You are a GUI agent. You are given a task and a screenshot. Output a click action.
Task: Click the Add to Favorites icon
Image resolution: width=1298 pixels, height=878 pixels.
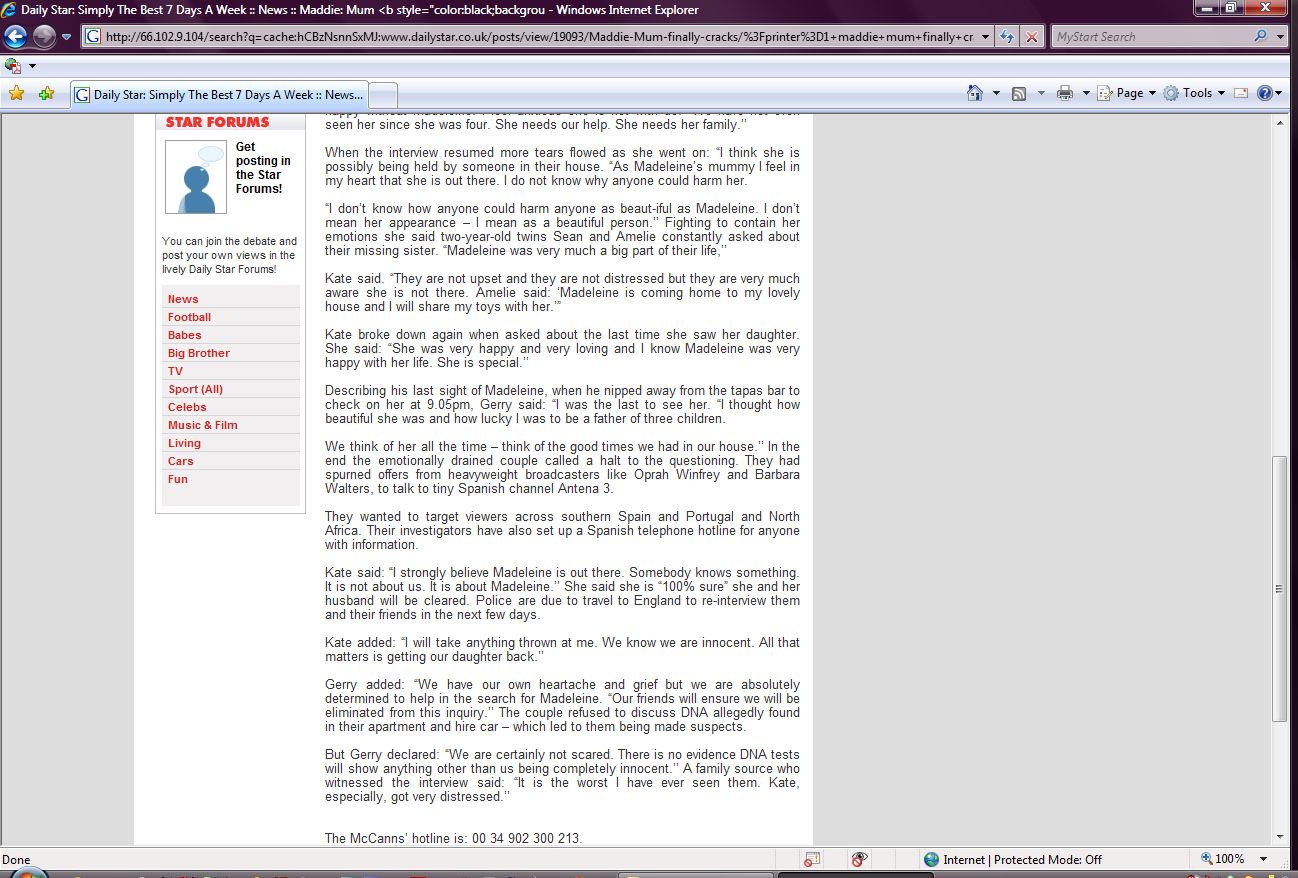46,93
